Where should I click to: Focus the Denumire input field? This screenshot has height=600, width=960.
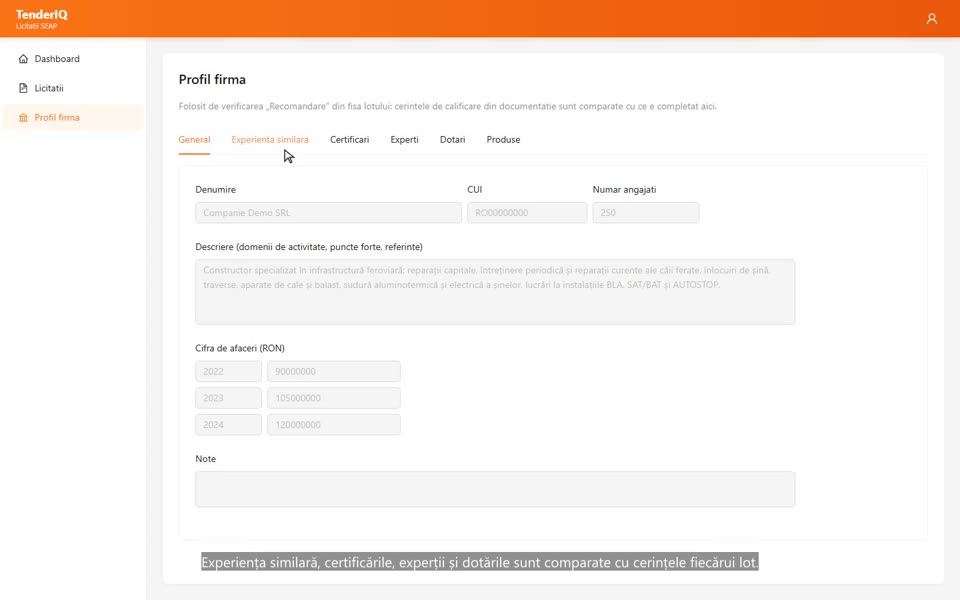(x=329, y=213)
